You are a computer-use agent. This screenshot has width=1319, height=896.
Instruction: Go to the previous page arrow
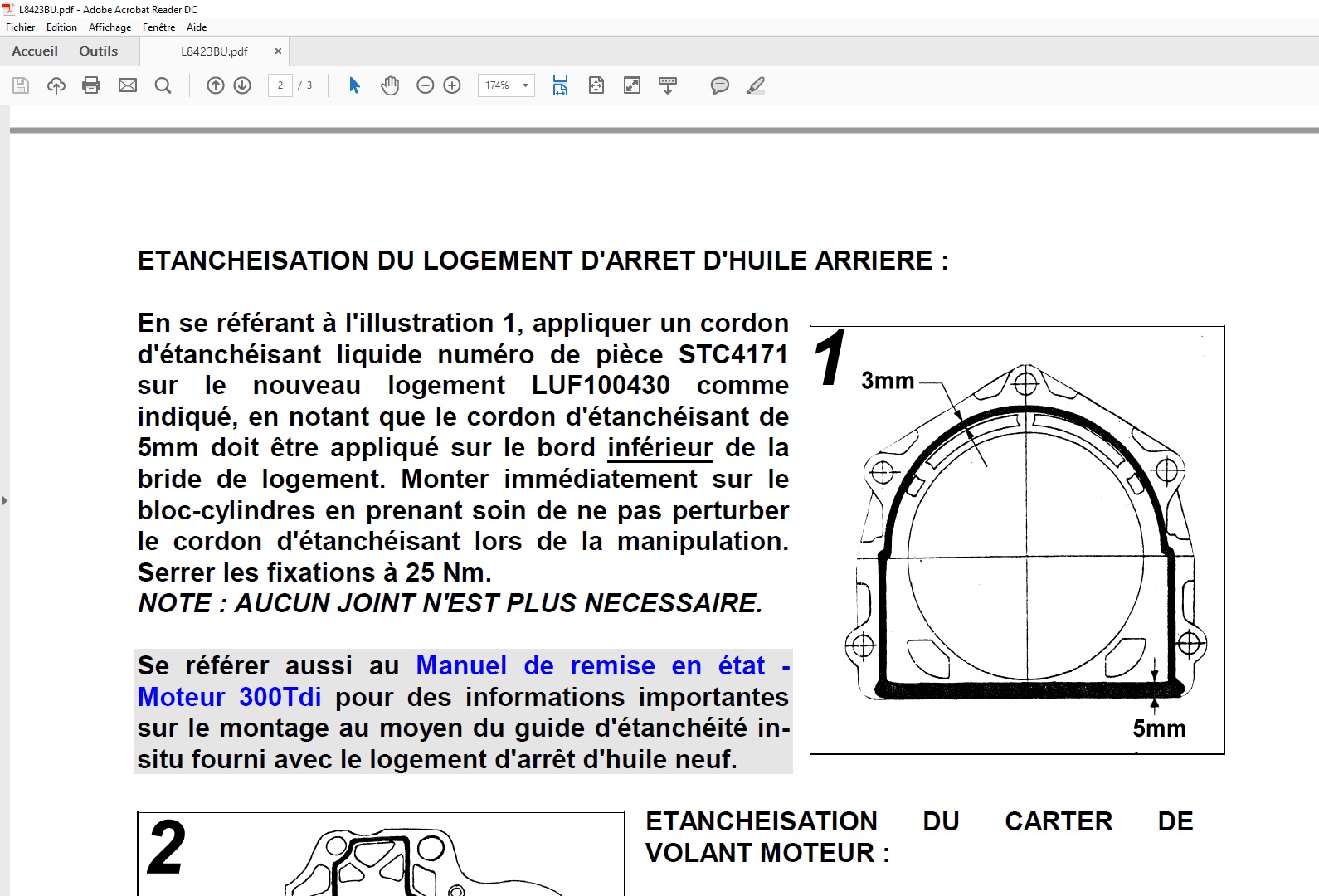(x=216, y=85)
